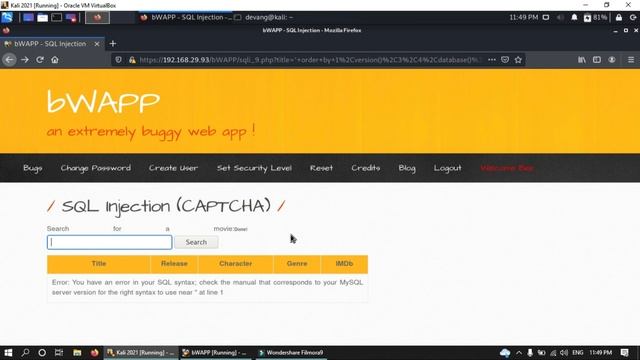This screenshot has height=360, width=640.
Task: Click the bWAPP logo heading
Action: [x=103, y=102]
